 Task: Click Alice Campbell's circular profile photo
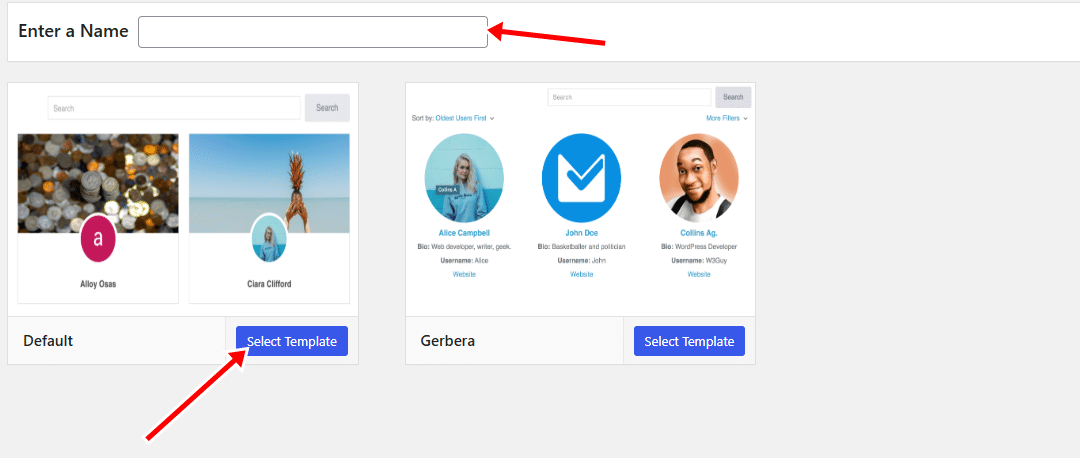coord(464,177)
